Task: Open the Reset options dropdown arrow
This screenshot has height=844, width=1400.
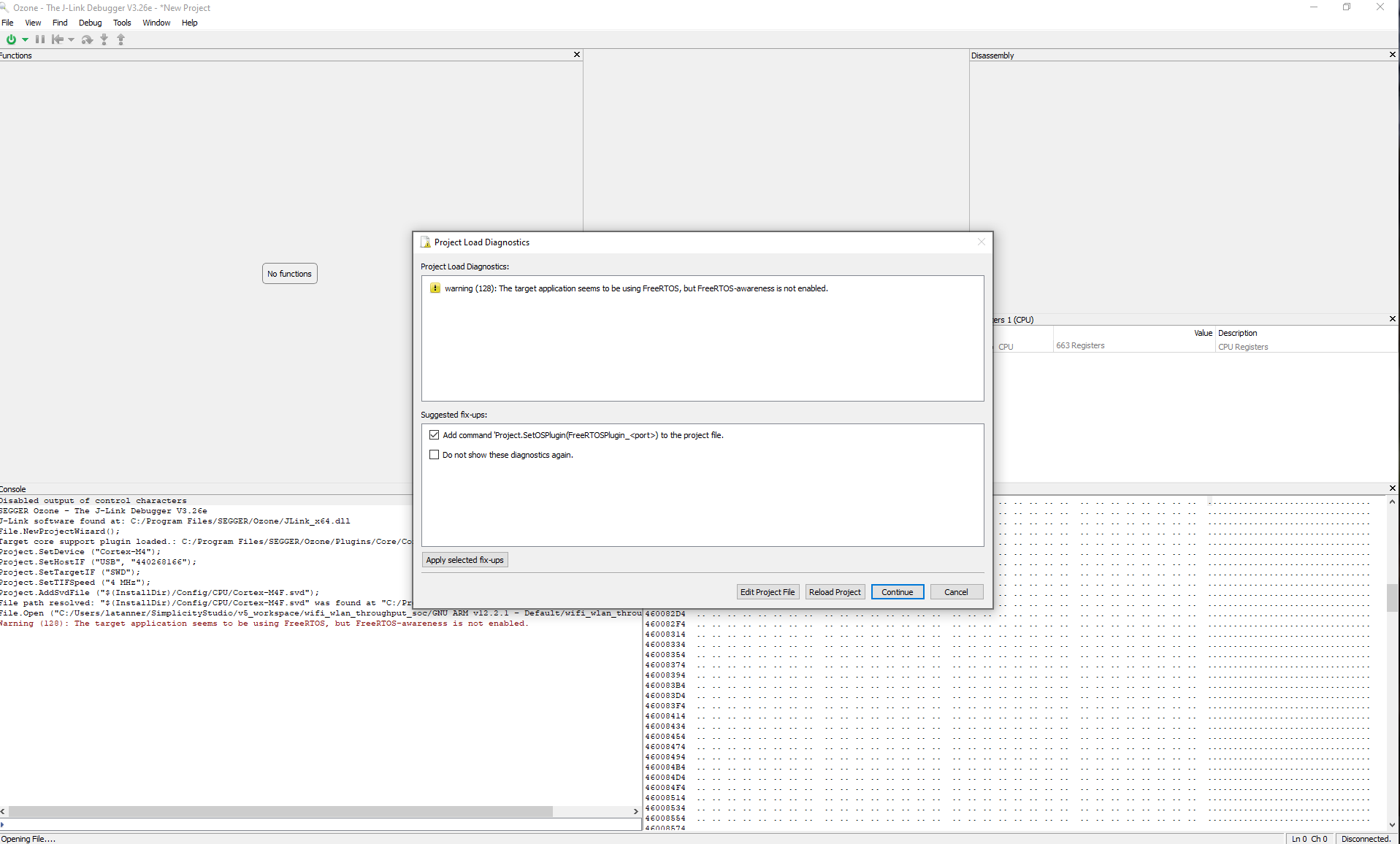Action: tap(71, 39)
